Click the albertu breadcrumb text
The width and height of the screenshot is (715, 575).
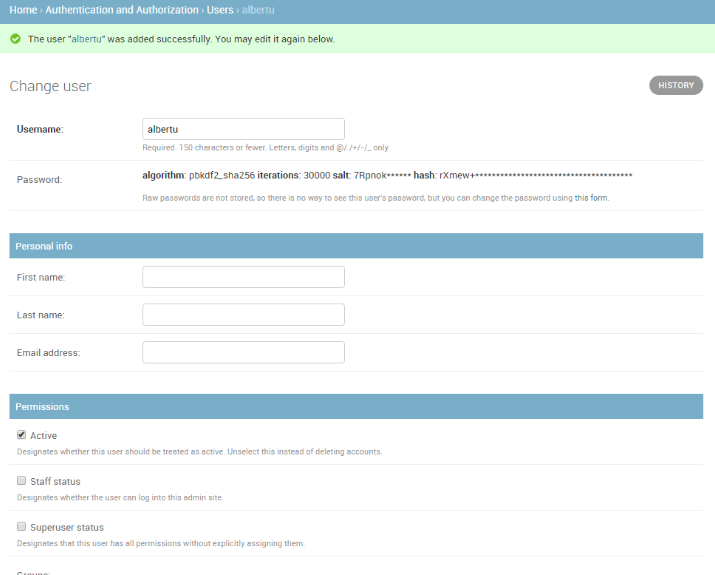[x=258, y=10]
